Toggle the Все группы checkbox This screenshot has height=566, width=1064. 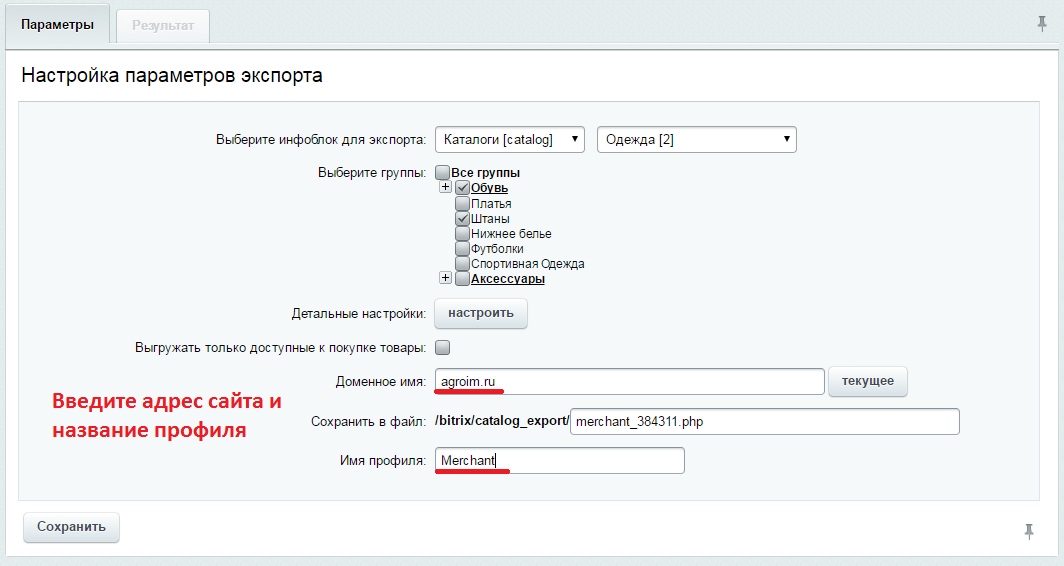click(442, 172)
